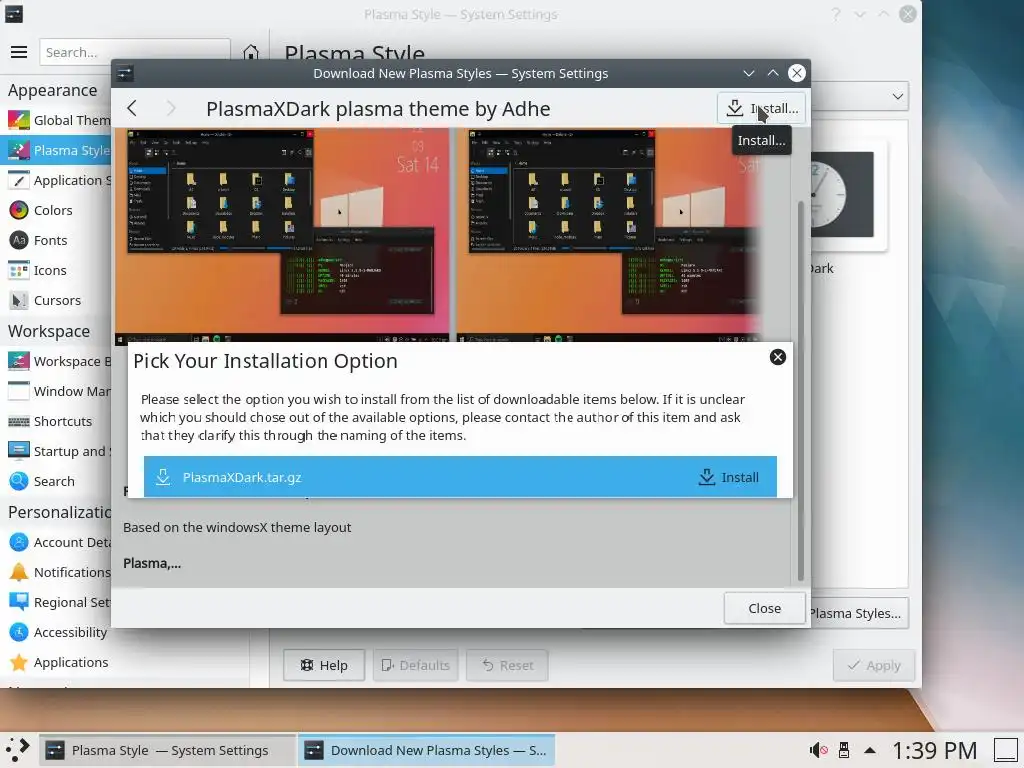The width and height of the screenshot is (1024, 768).
Task: Open the Search settings magnifier icon
Action: click(18, 481)
